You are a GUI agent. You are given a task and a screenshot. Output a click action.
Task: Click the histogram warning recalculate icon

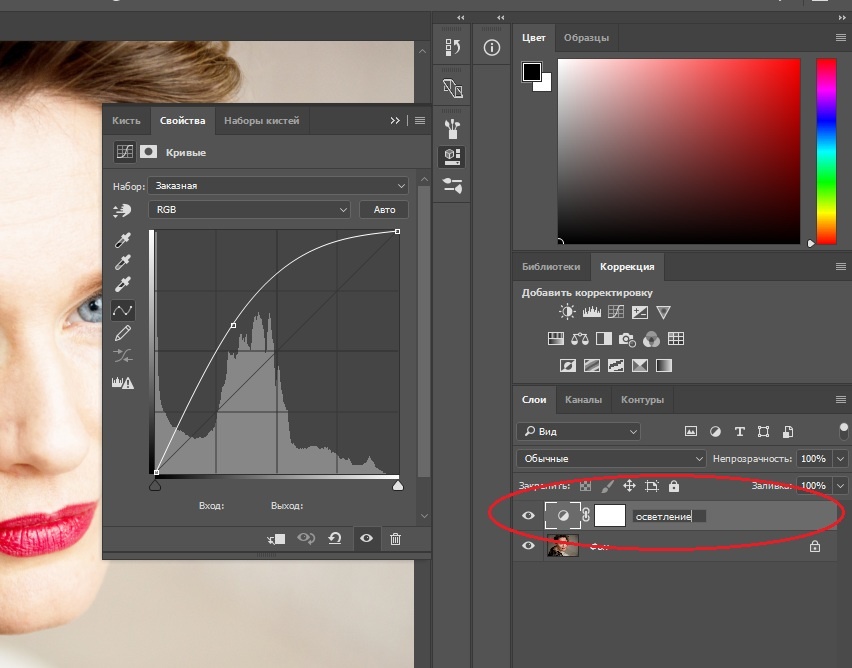pyautogui.click(x=123, y=382)
